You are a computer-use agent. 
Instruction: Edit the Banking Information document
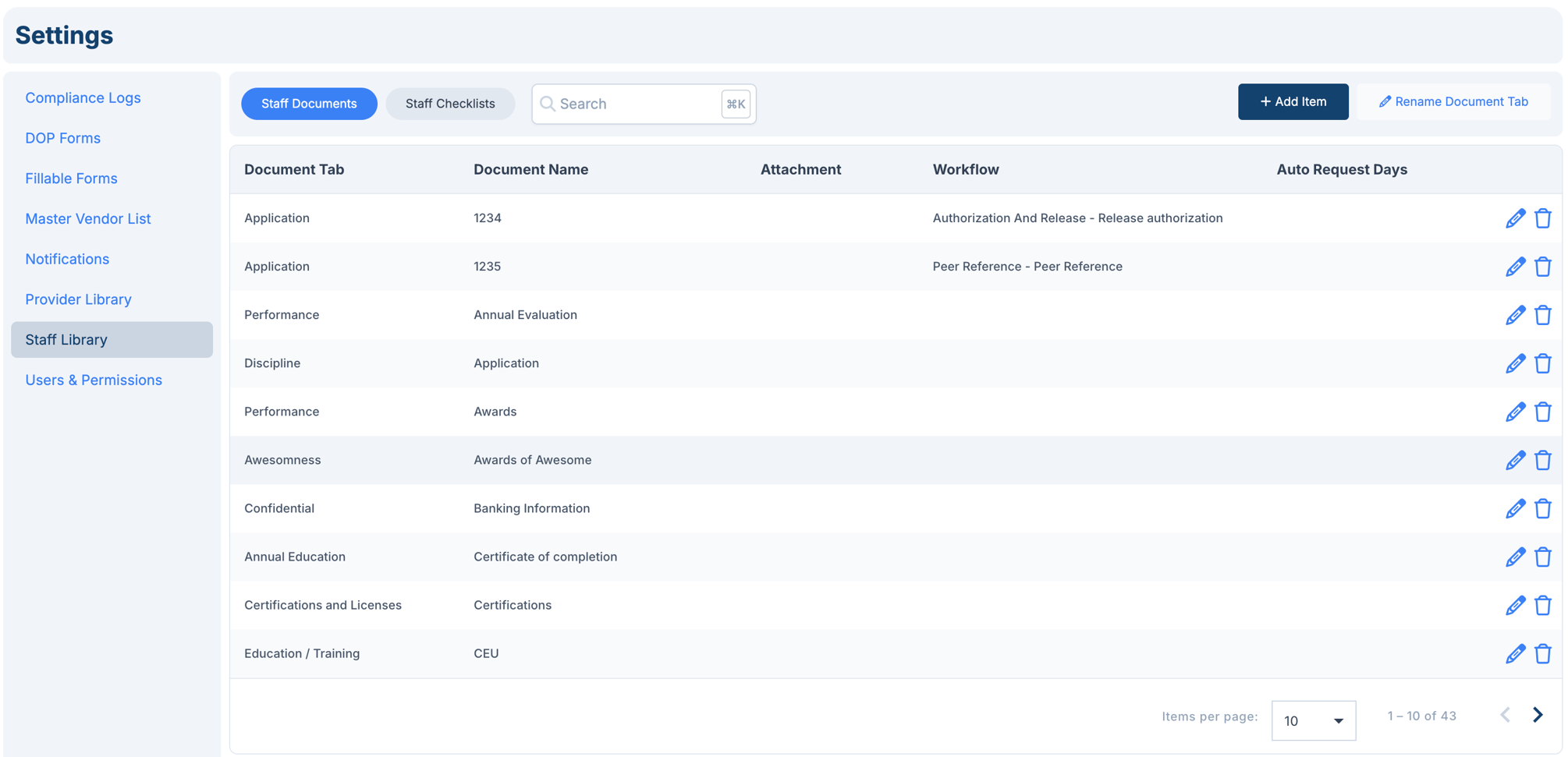click(x=1515, y=508)
